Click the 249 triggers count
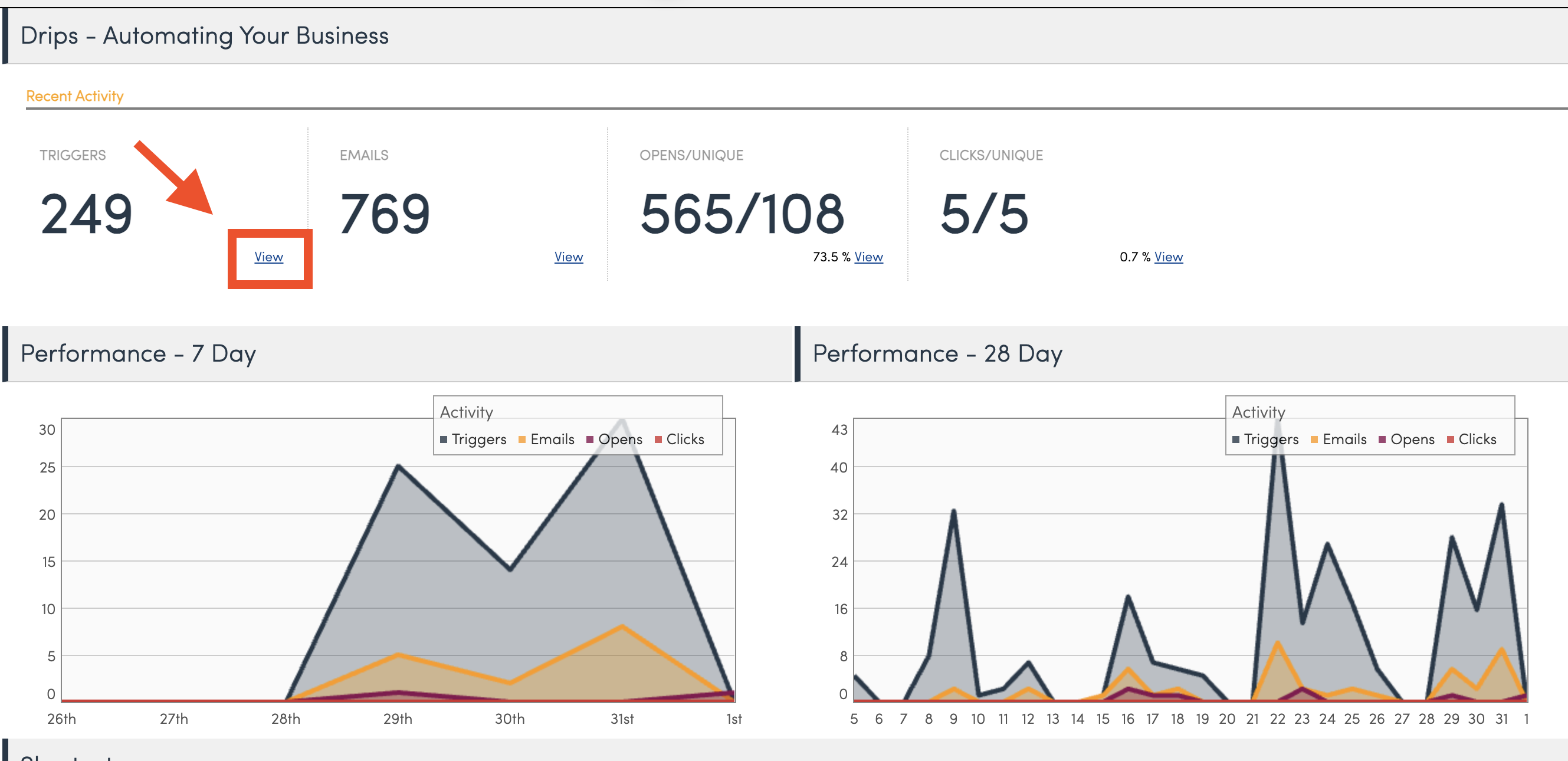The width and height of the screenshot is (1568, 761). click(86, 214)
